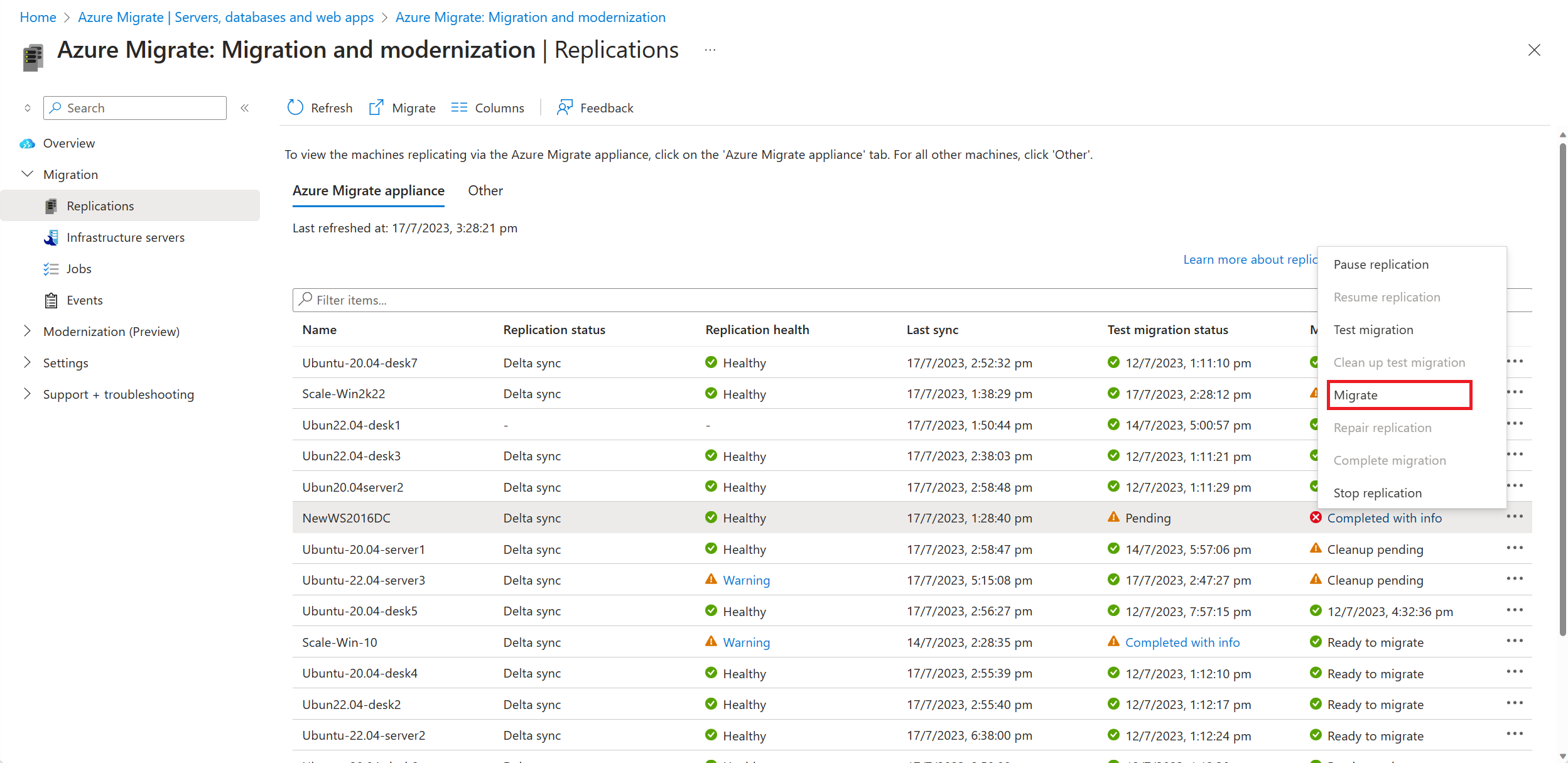Click the Jobs item in Migration section
This screenshot has width=1568, height=763.
79,268
